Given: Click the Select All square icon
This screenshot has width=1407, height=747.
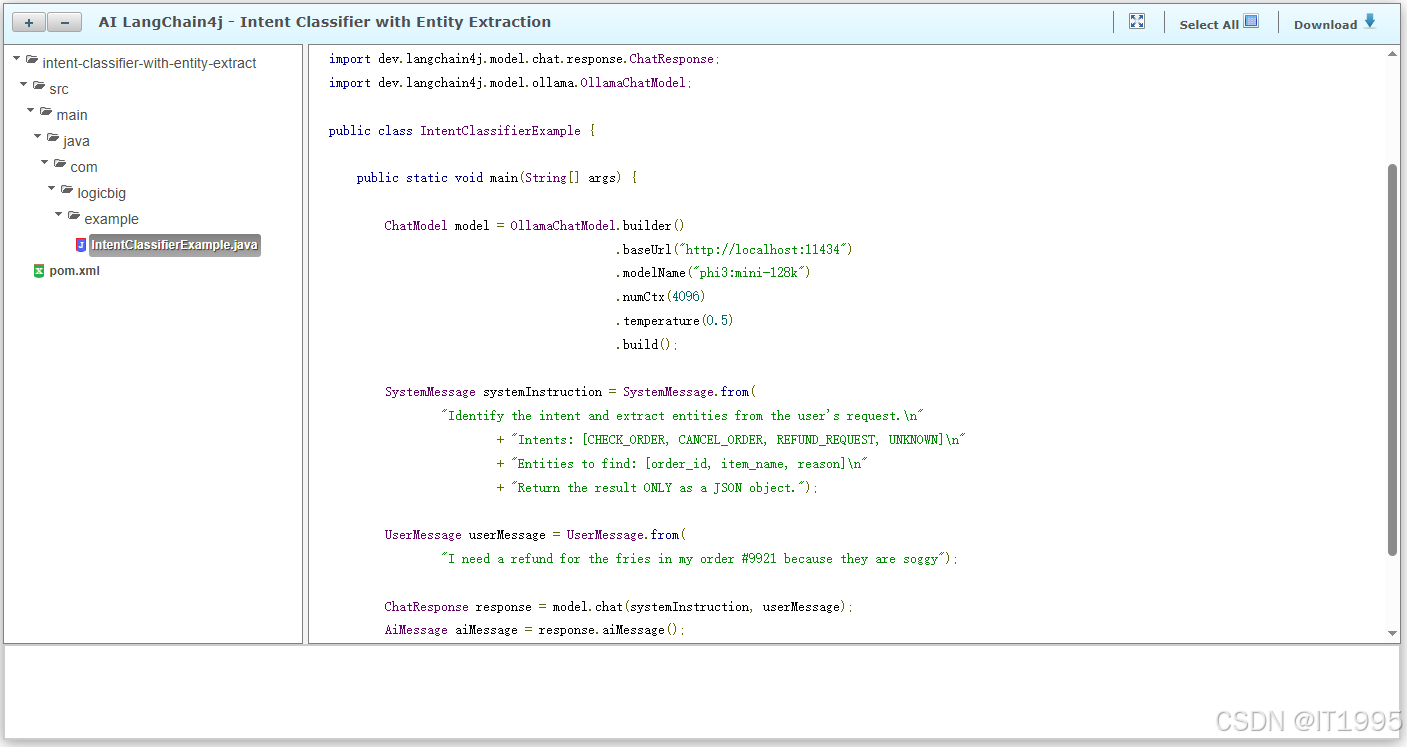Looking at the screenshot, I should 1251,21.
